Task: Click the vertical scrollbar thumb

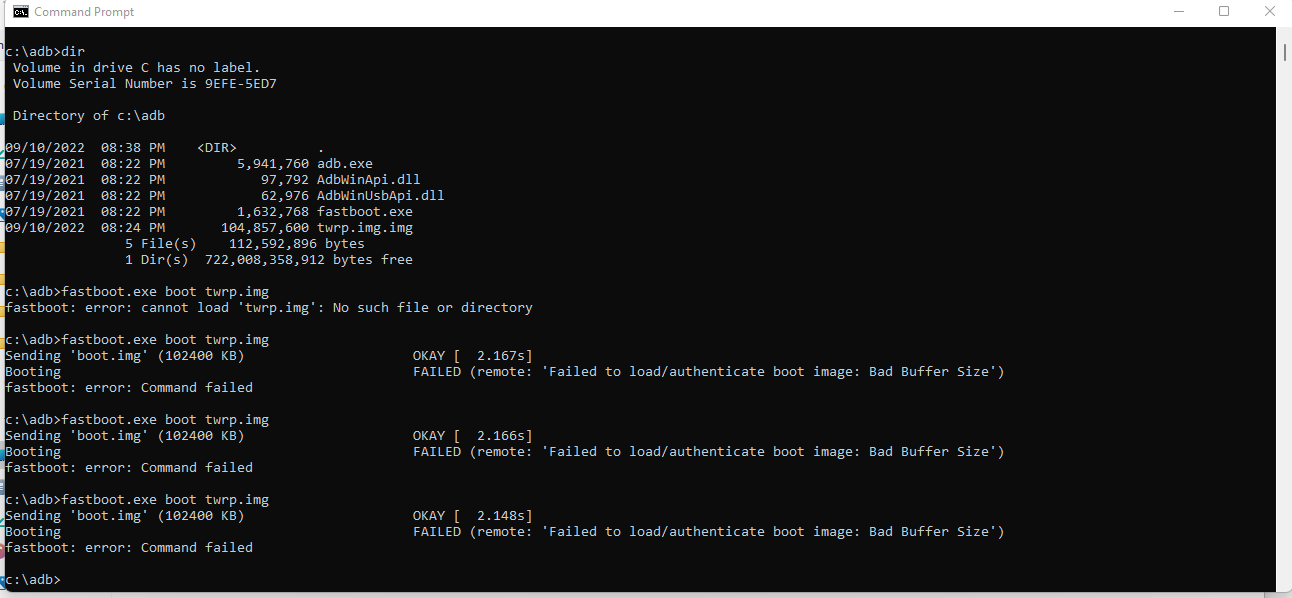Action: pos(1284,50)
